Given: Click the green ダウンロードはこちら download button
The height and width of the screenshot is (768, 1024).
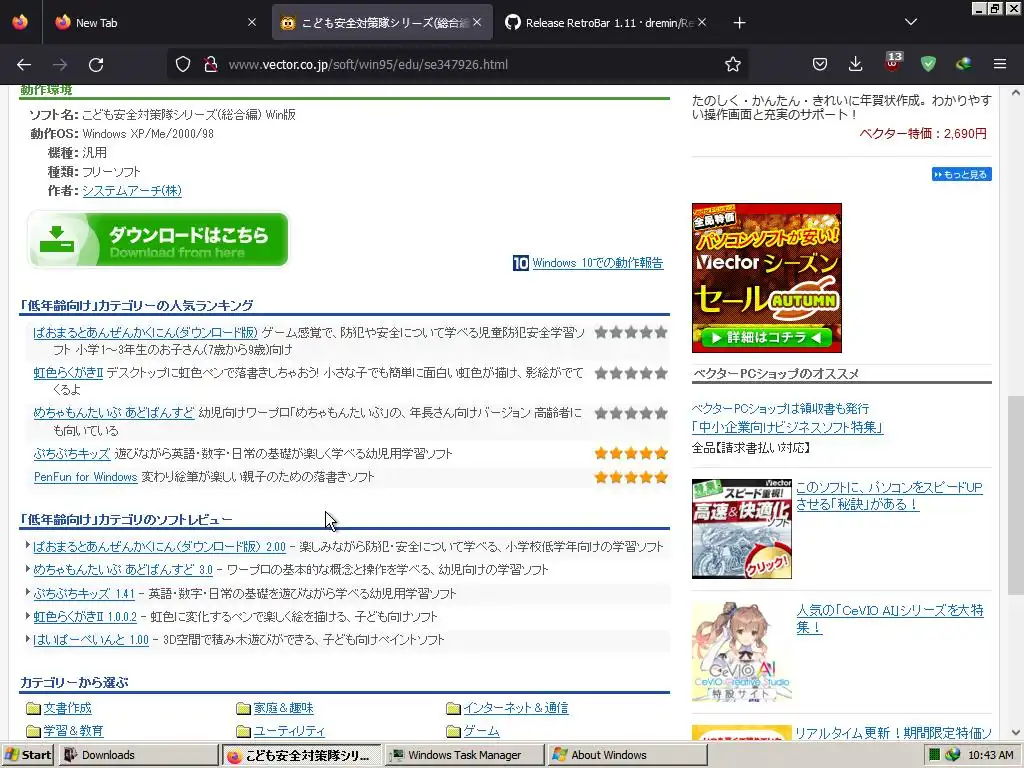Looking at the screenshot, I should (x=157, y=239).
